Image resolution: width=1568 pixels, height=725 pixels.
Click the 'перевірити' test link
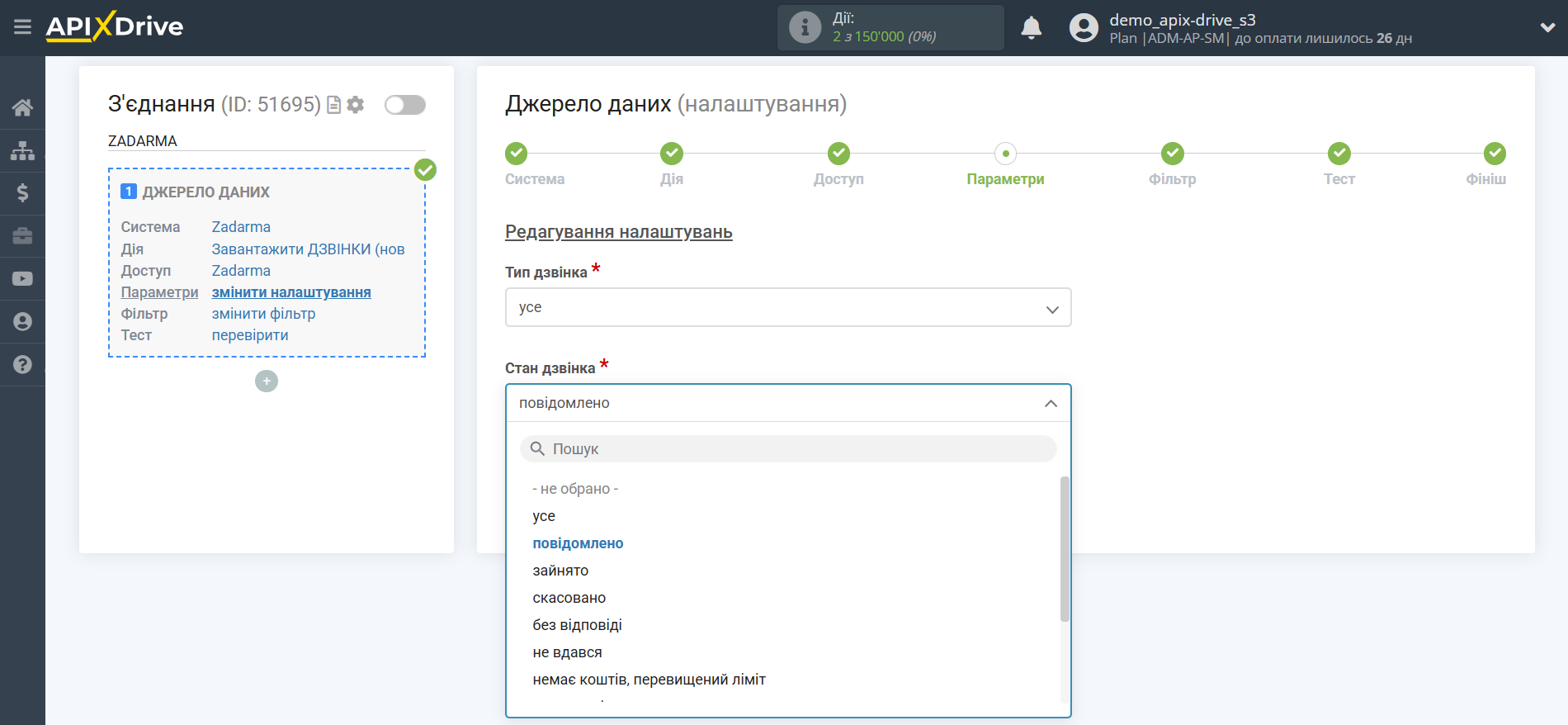(x=250, y=335)
